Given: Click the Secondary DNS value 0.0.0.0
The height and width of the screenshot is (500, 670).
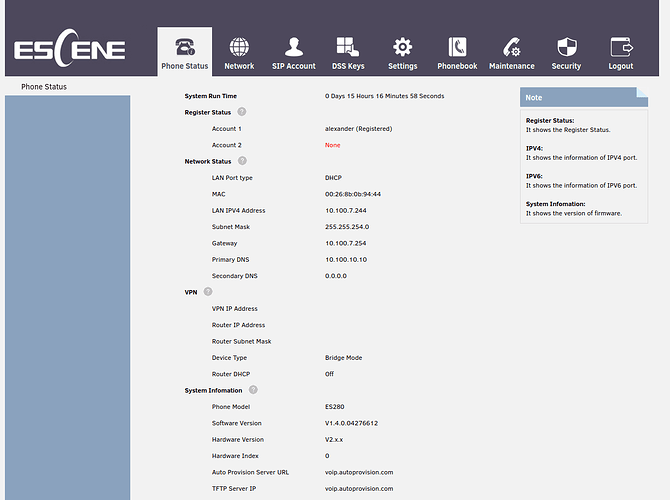Looking at the screenshot, I should [x=336, y=276].
